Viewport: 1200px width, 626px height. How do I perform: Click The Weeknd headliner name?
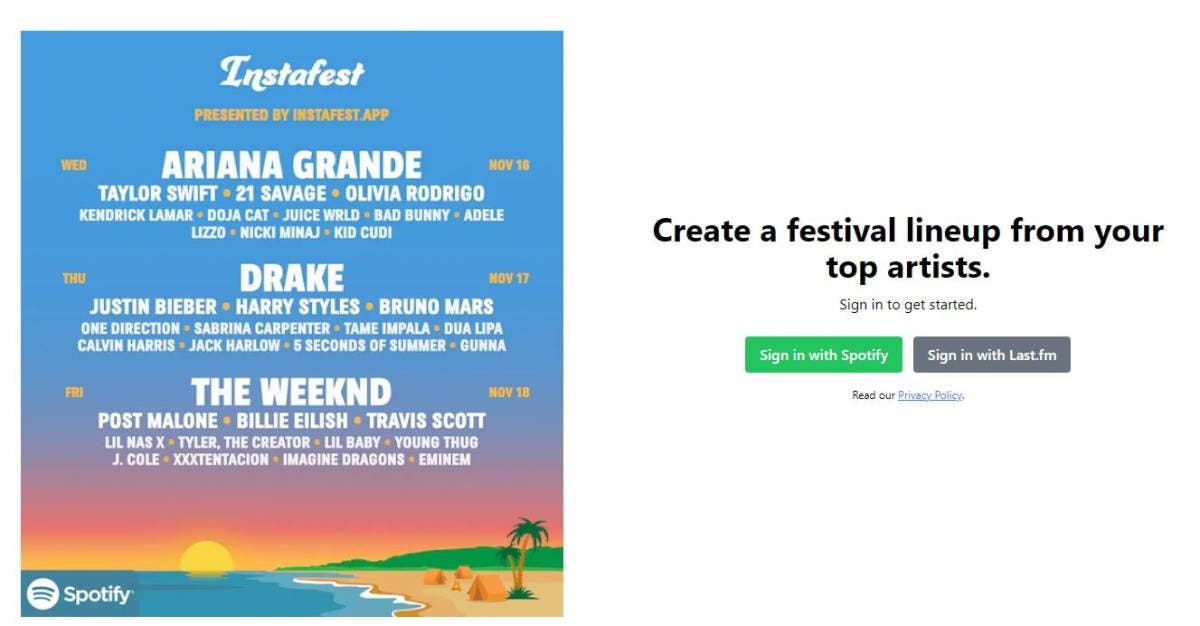291,391
